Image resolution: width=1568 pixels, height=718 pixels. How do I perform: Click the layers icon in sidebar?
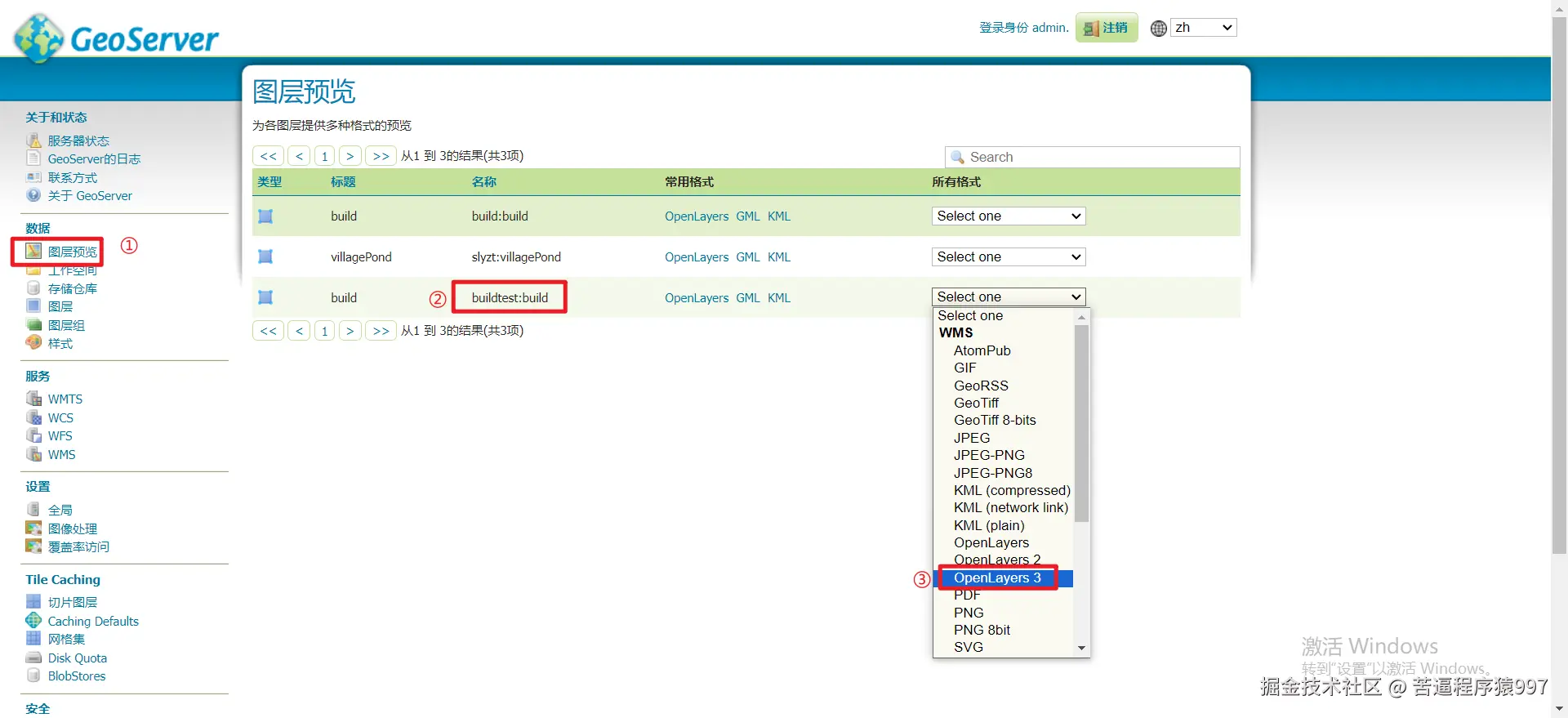[33, 306]
